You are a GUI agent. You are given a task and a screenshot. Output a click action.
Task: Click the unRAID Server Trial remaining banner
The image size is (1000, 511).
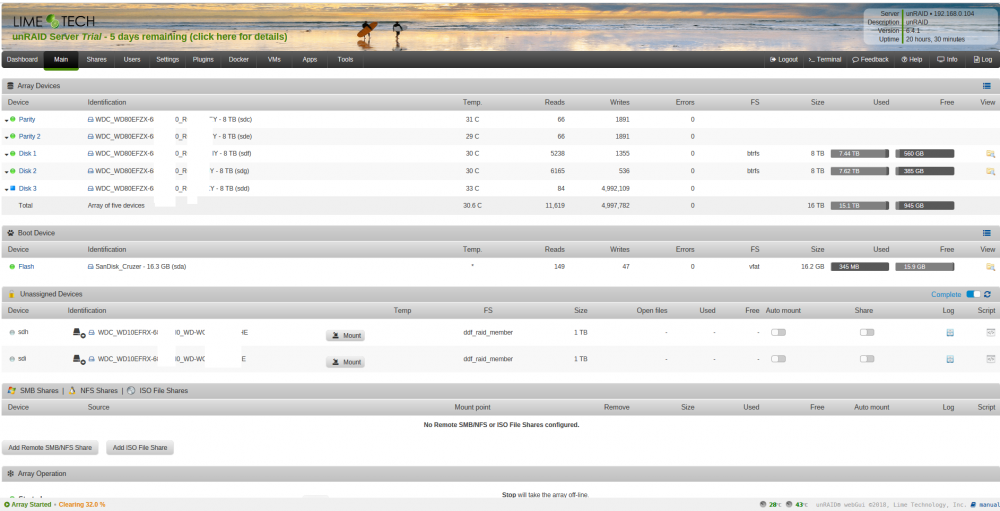click(149, 37)
